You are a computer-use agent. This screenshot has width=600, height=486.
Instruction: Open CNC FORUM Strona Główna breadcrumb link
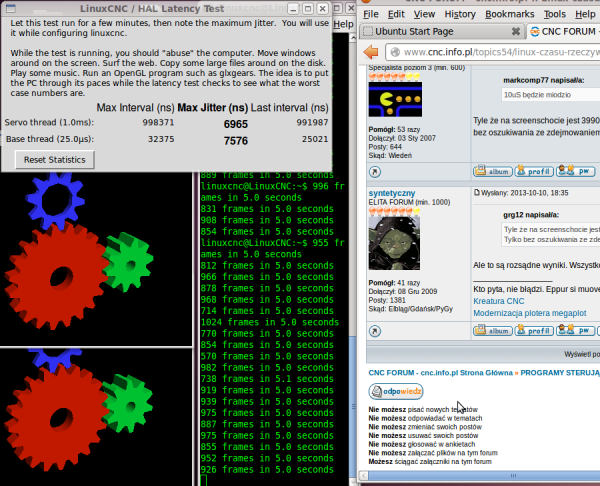click(440, 373)
